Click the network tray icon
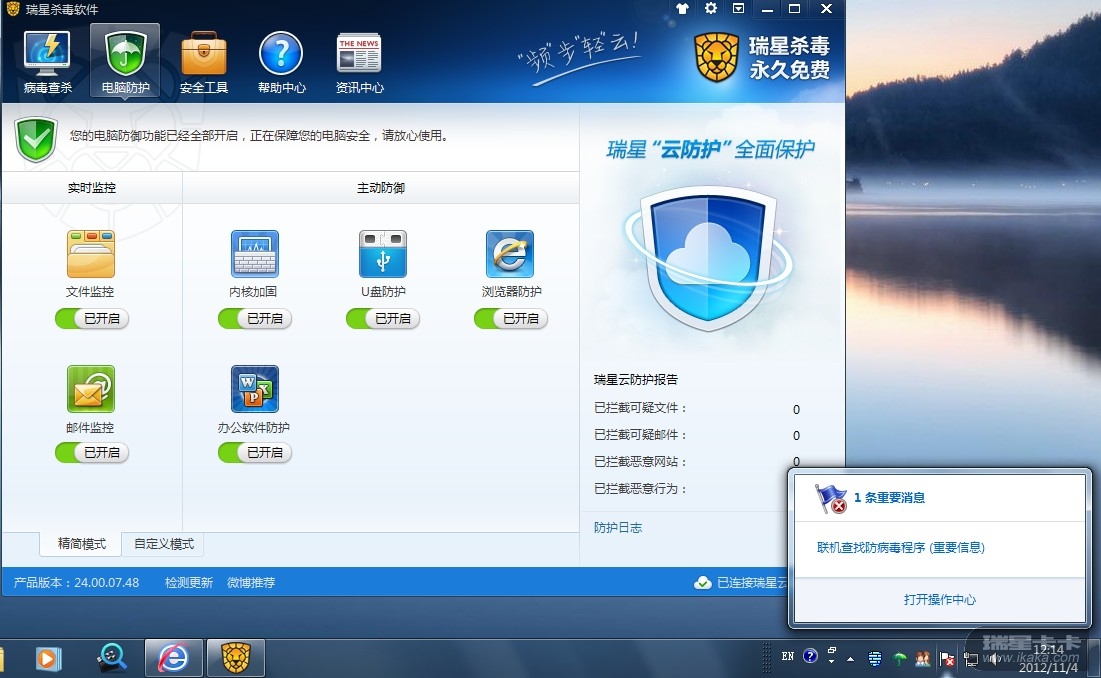This screenshot has height=678, width=1101. pyautogui.click(x=970, y=658)
